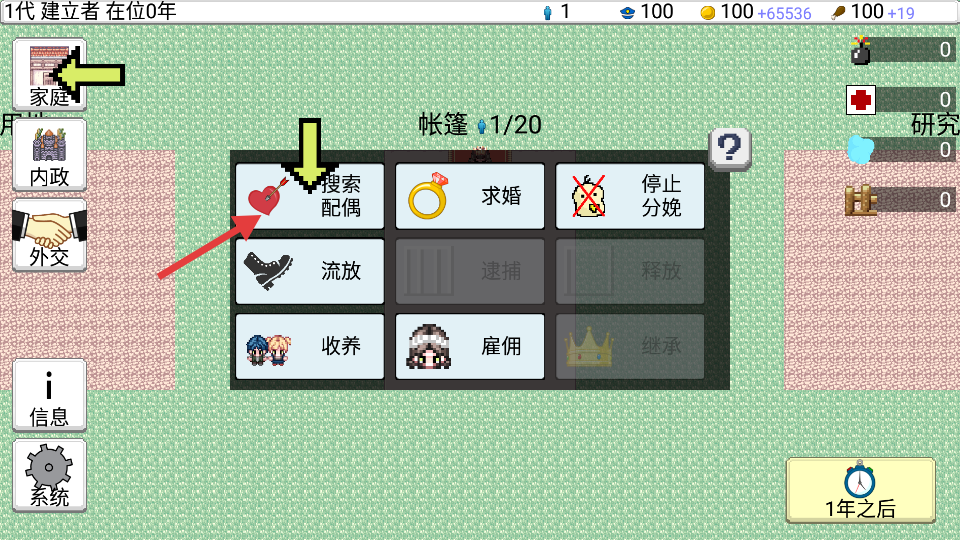Choose 求婚 ring option
The height and width of the screenshot is (540, 960).
pos(470,196)
